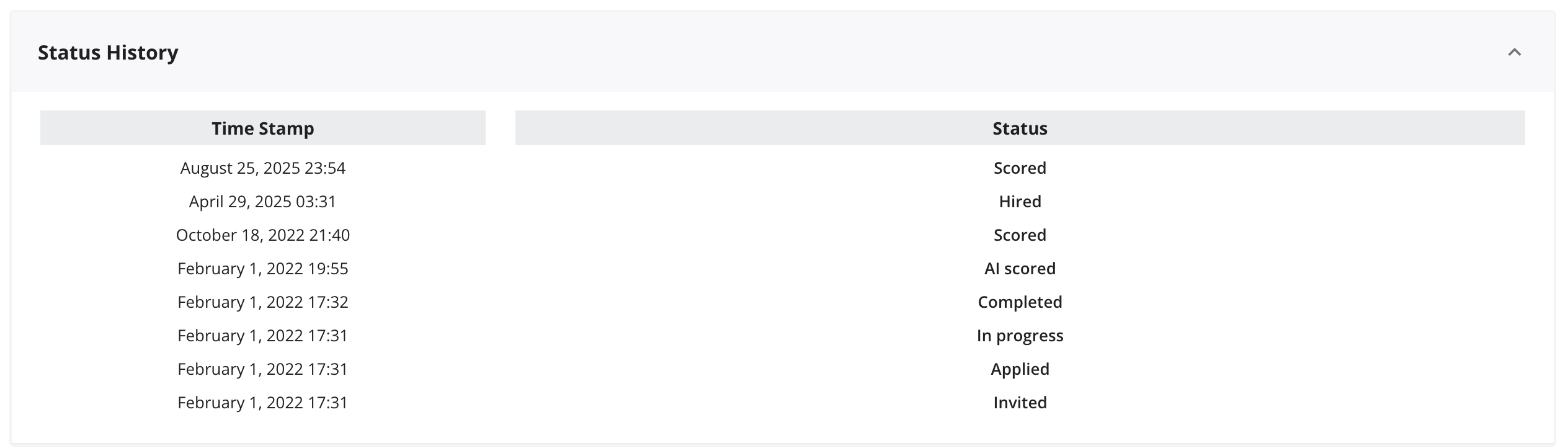Select the February 1, 2022 19:55 timestamp
The height and width of the screenshot is (448, 1568).
pos(262,269)
